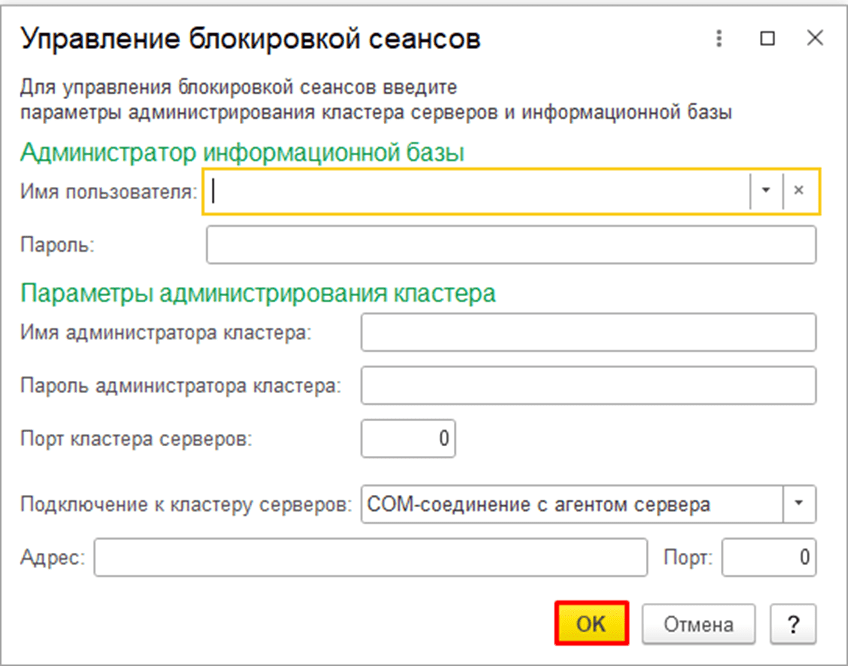Select the Имя администратора кластера field
This screenshot has height=666, width=848.
588,333
